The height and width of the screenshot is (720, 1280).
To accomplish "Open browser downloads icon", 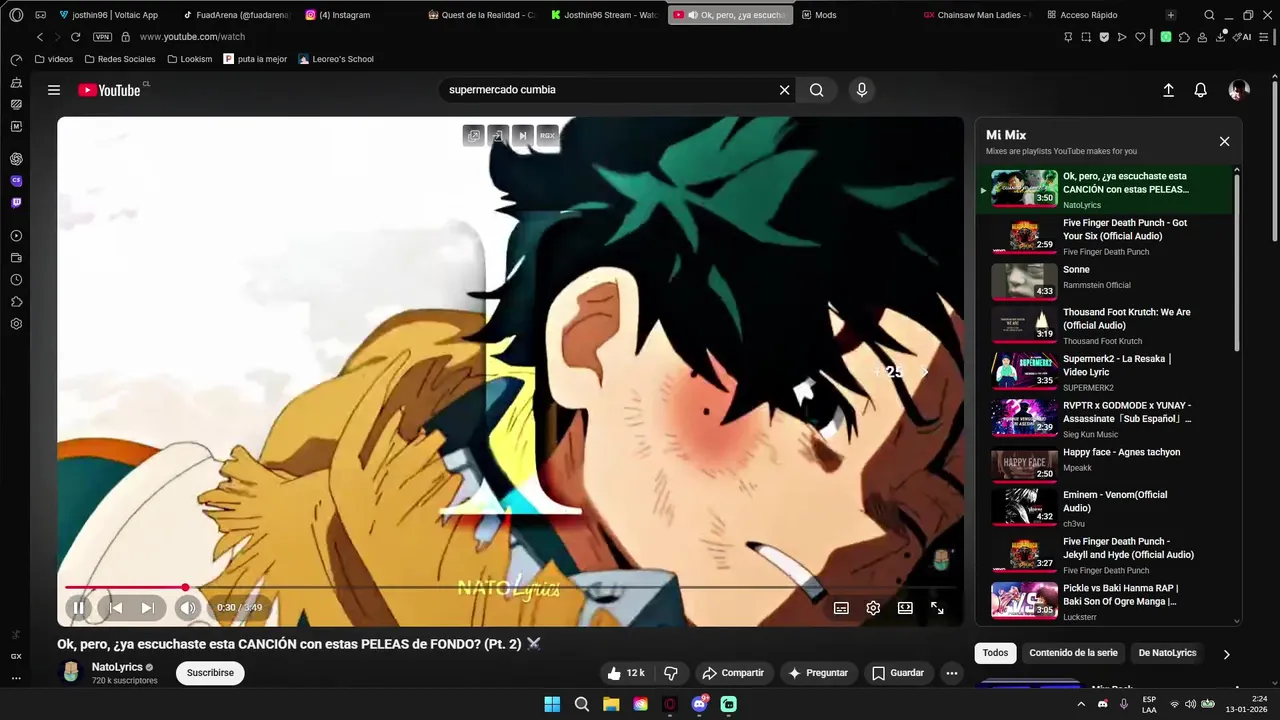I will point(1220,37).
